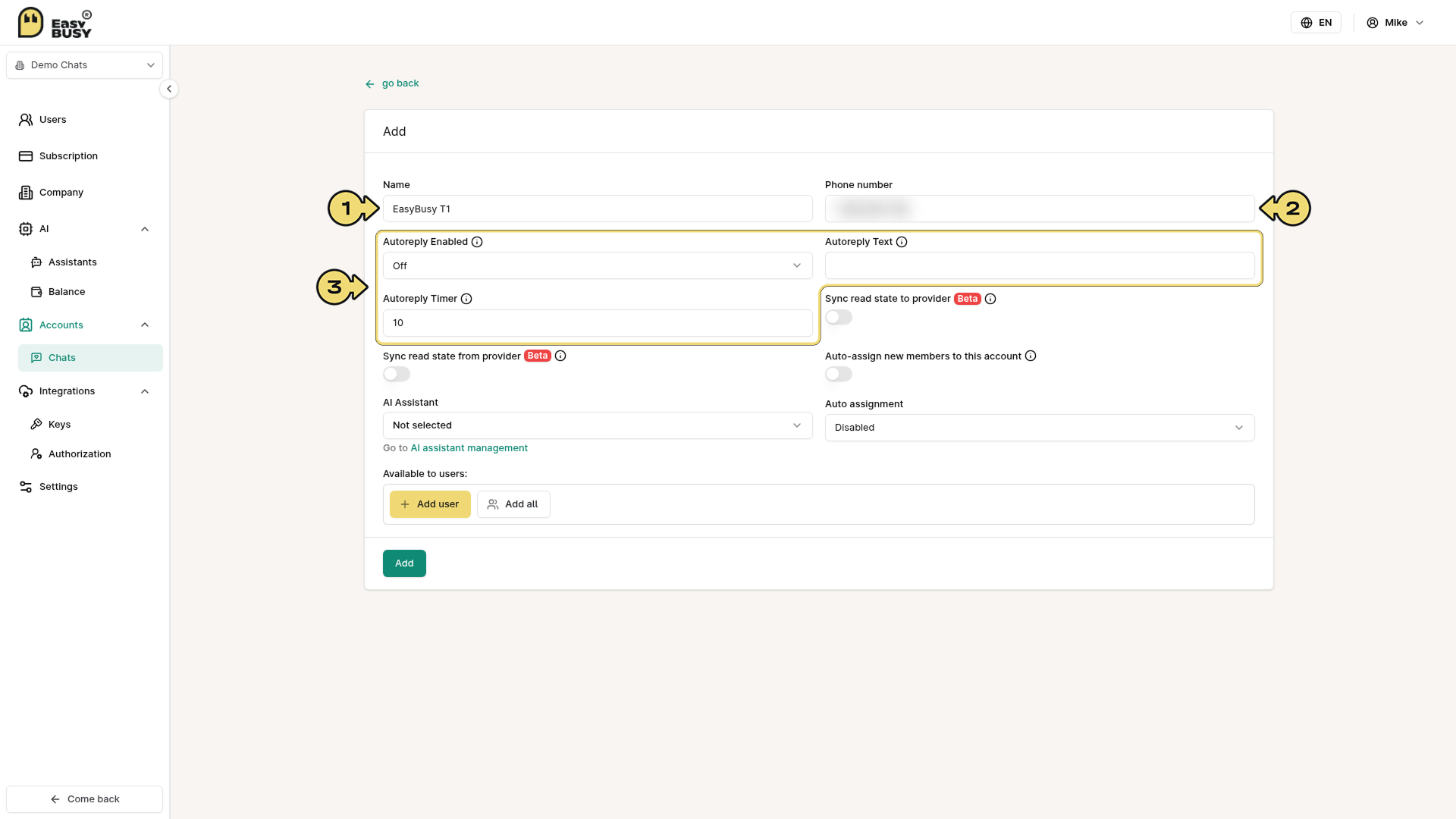Click info icon next to Autoreply Text
The height and width of the screenshot is (819, 1456).
click(902, 242)
